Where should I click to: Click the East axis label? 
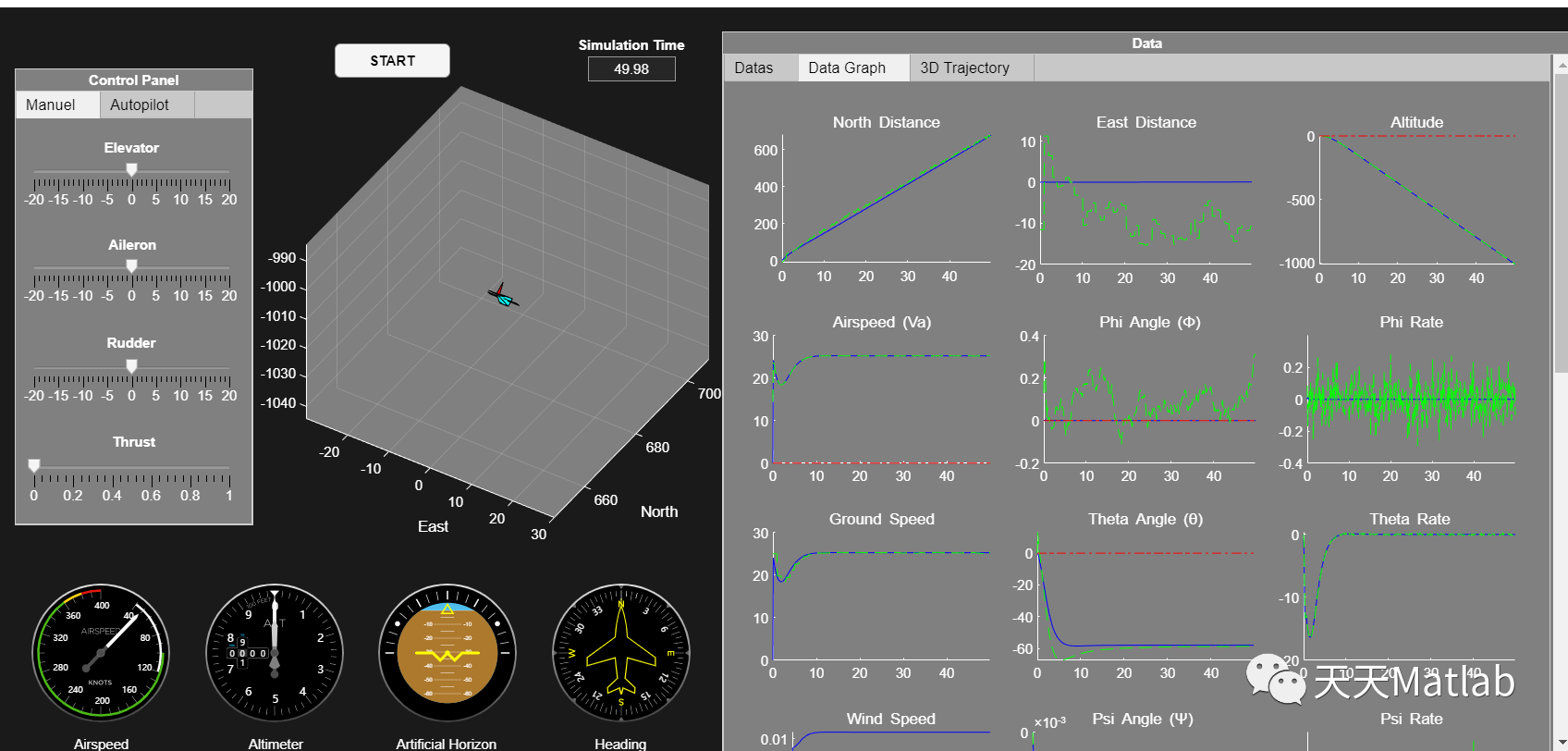tap(433, 526)
